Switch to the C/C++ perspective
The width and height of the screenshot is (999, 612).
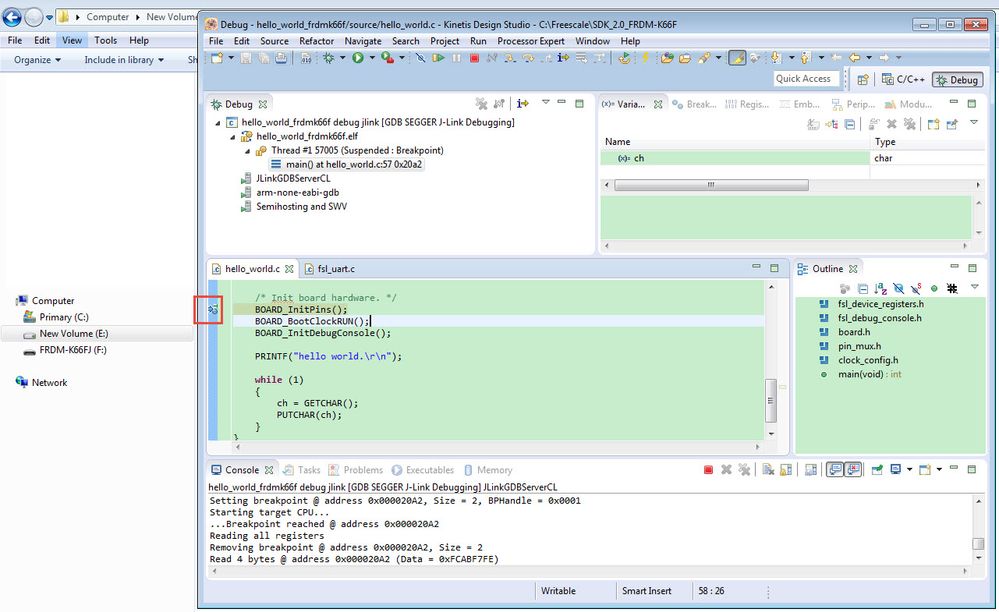click(x=903, y=80)
